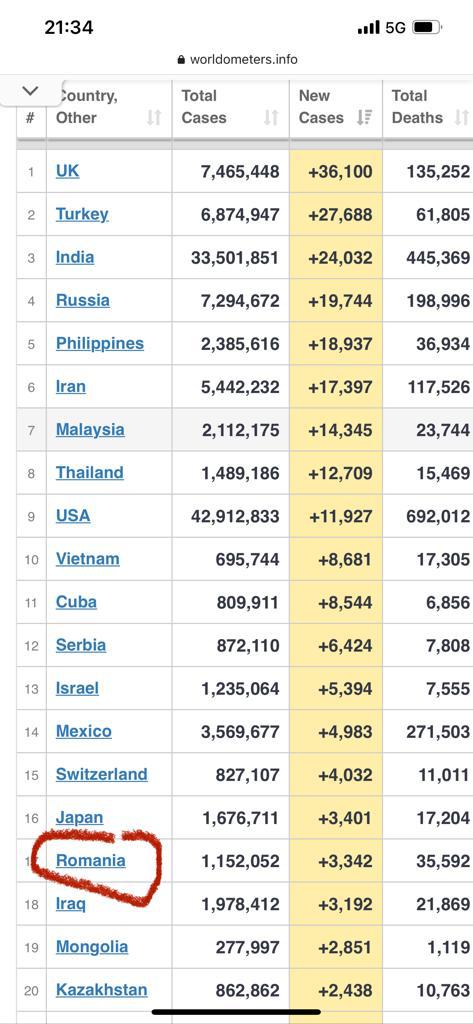Viewport: 473px width, 1024px height.
Task: Collapse the dropdown chevron tab at top left
Action: coord(30,91)
